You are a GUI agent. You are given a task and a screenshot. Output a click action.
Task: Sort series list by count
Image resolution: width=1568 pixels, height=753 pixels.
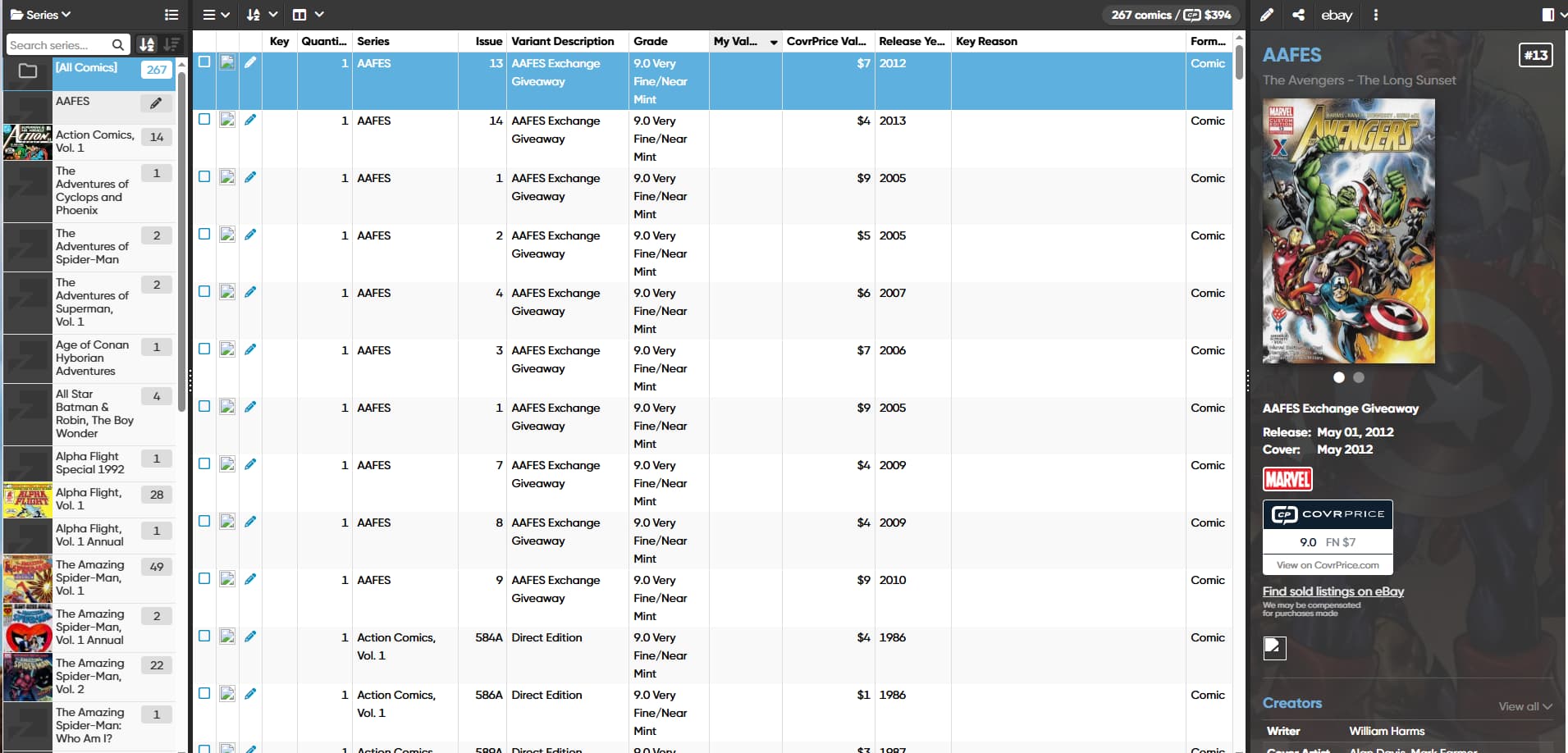click(171, 45)
